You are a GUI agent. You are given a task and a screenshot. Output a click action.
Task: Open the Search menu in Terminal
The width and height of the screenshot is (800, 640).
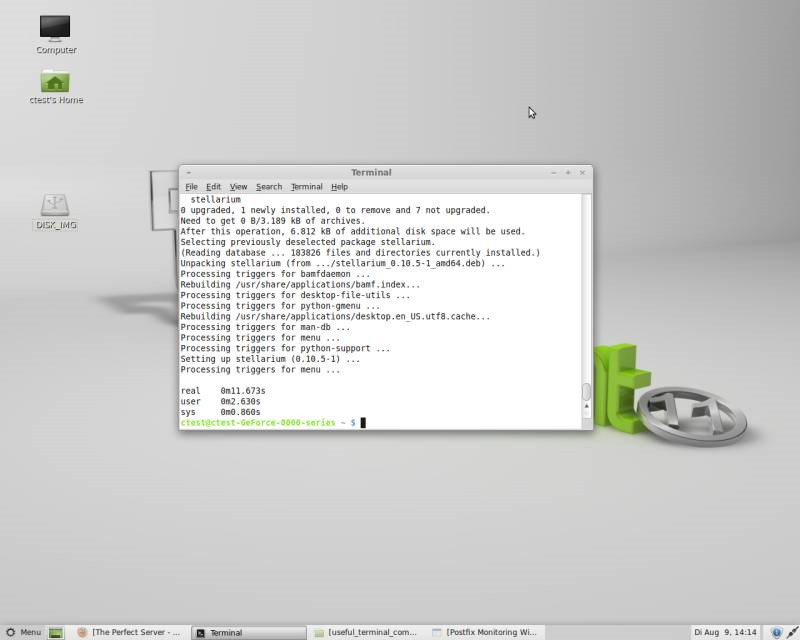268,186
